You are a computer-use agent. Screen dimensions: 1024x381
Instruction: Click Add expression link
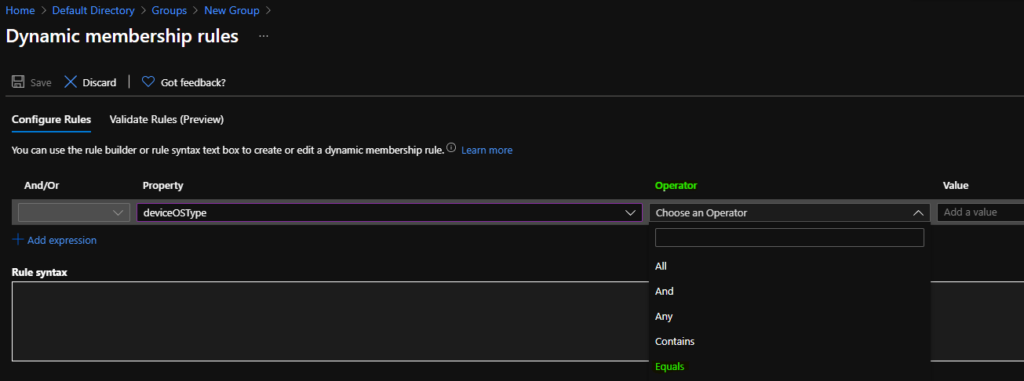click(62, 240)
